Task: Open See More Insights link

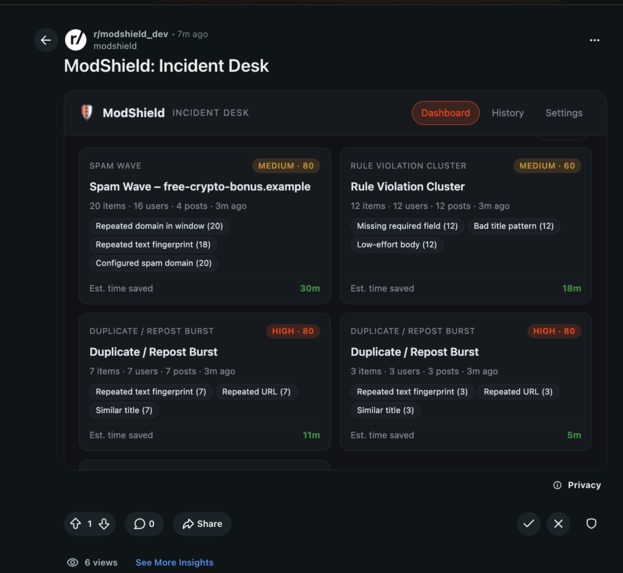Action: 174,562
